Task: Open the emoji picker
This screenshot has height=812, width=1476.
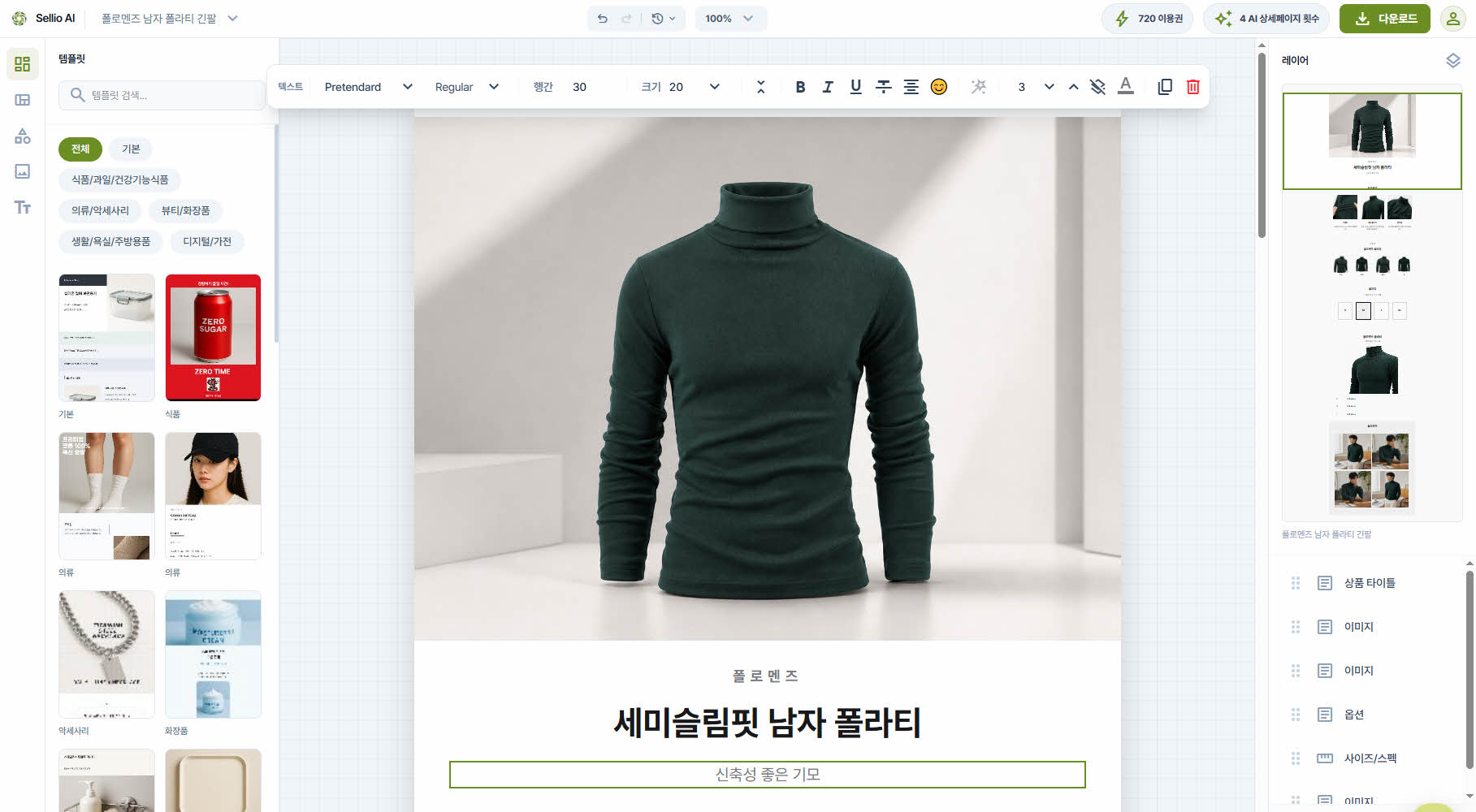Action: 938,87
